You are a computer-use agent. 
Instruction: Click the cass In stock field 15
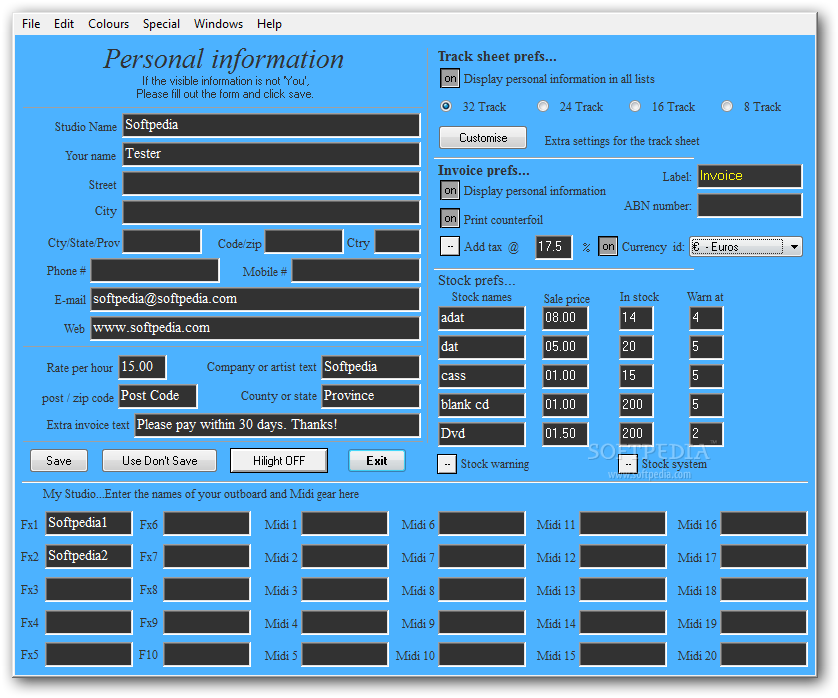coord(636,376)
